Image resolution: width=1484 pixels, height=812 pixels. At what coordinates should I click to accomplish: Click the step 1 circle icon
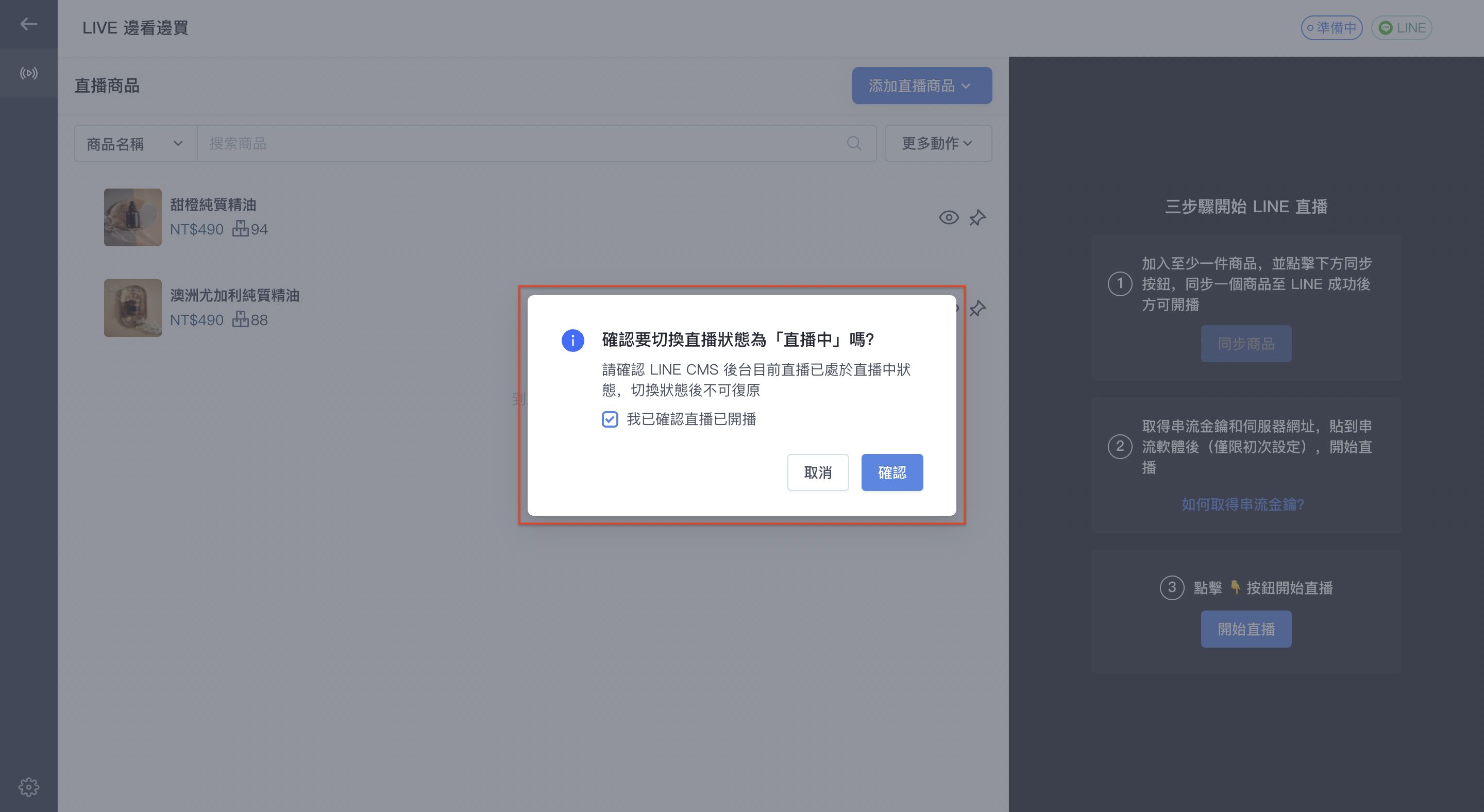point(1120,283)
